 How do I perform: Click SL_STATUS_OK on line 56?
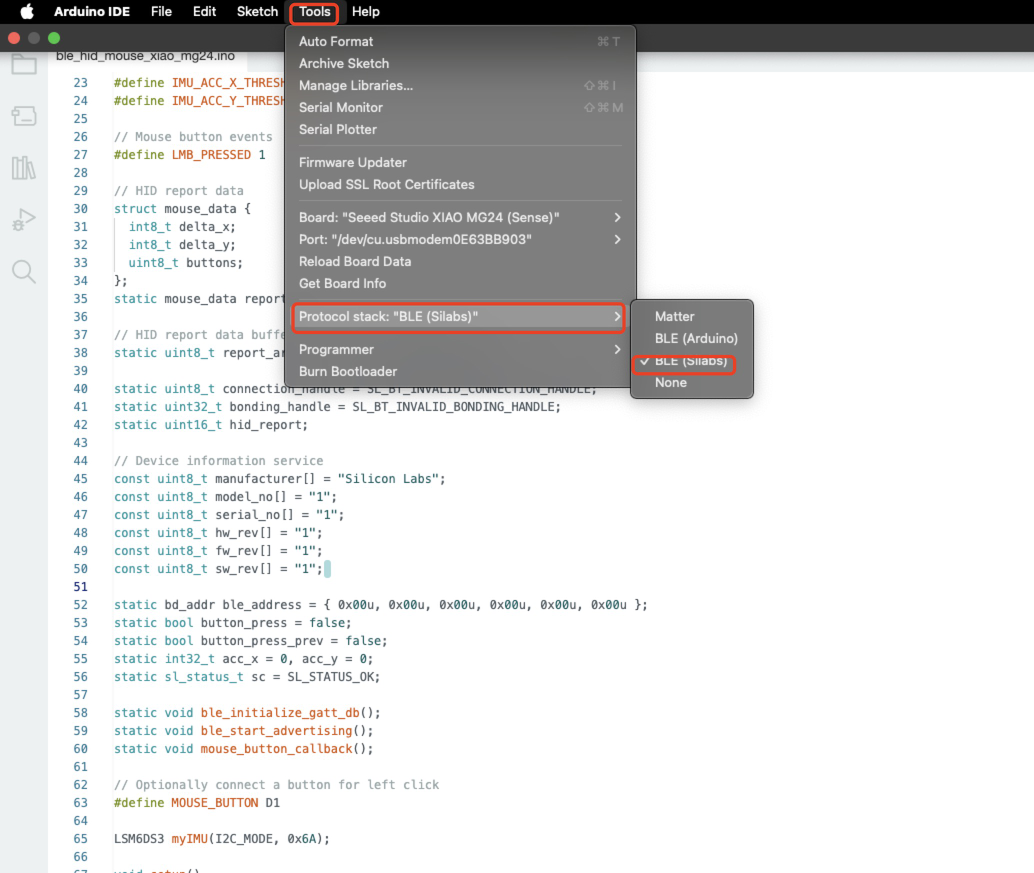(330, 677)
